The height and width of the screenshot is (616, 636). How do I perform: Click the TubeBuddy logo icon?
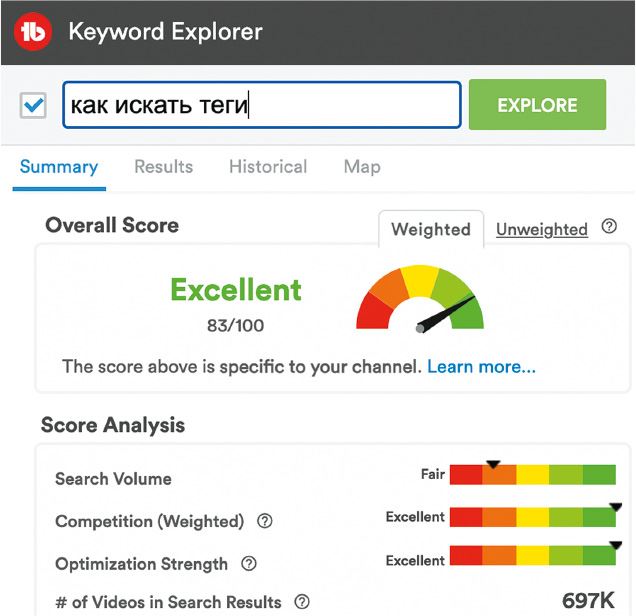point(34,33)
